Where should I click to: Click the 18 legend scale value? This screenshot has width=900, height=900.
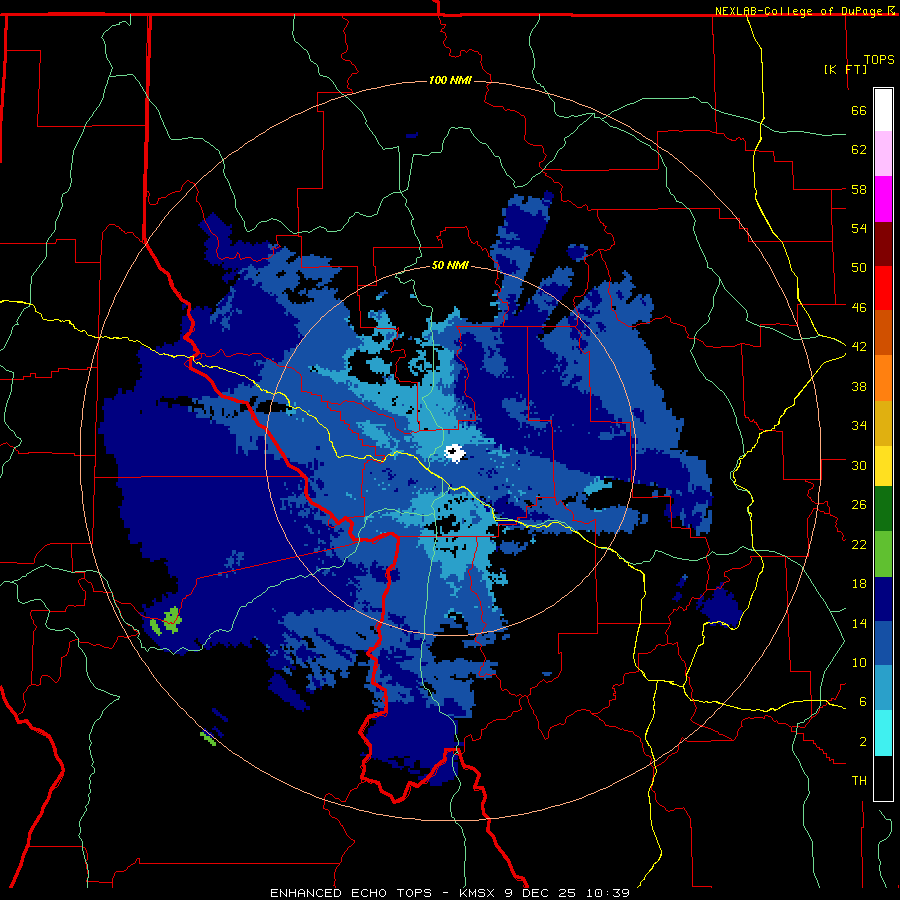(x=859, y=584)
